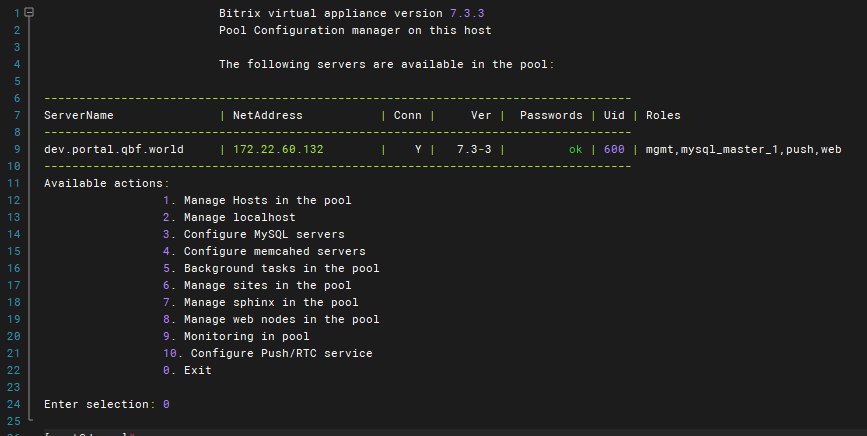
Task: Click 'The following servers are available in the pool:'
Action: pos(387,64)
